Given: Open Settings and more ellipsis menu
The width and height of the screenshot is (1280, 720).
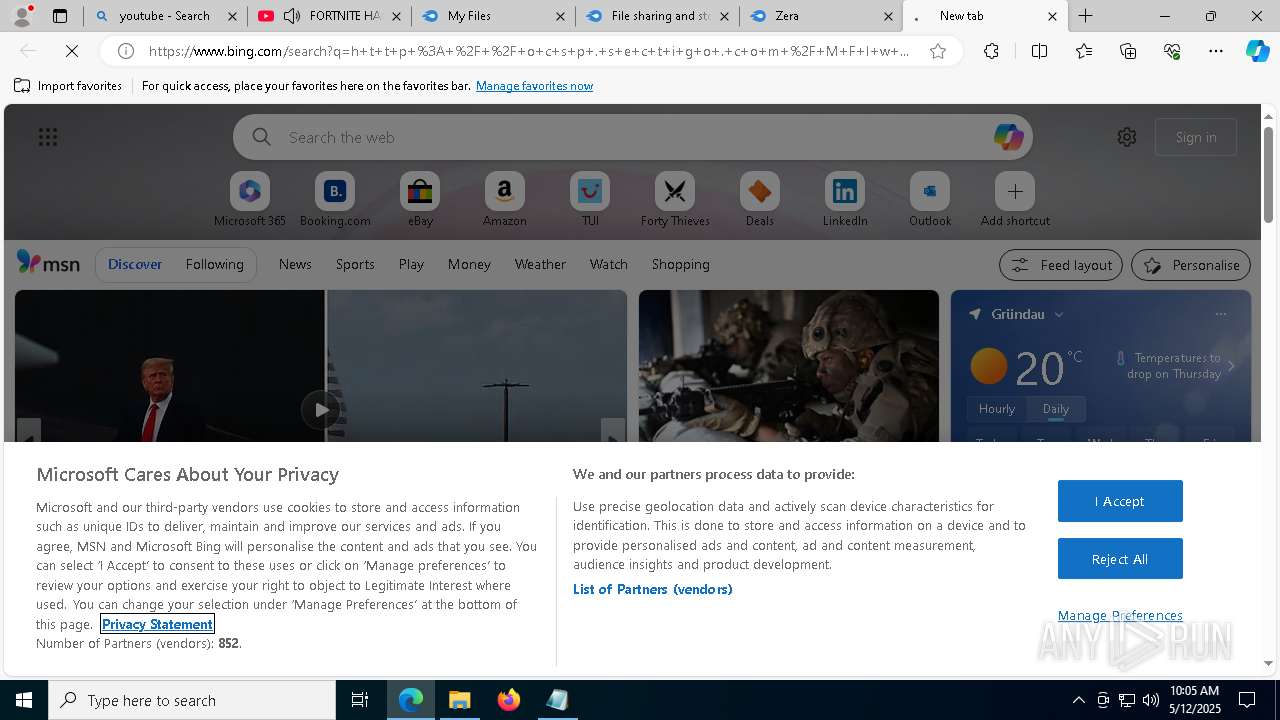Looking at the screenshot, I should tap(1216, 51).
